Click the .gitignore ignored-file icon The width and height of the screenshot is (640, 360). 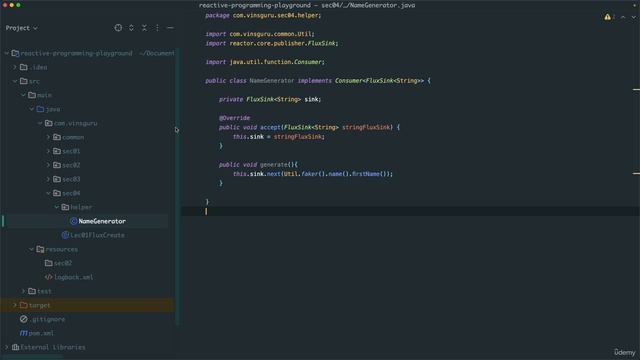(24, 319)
